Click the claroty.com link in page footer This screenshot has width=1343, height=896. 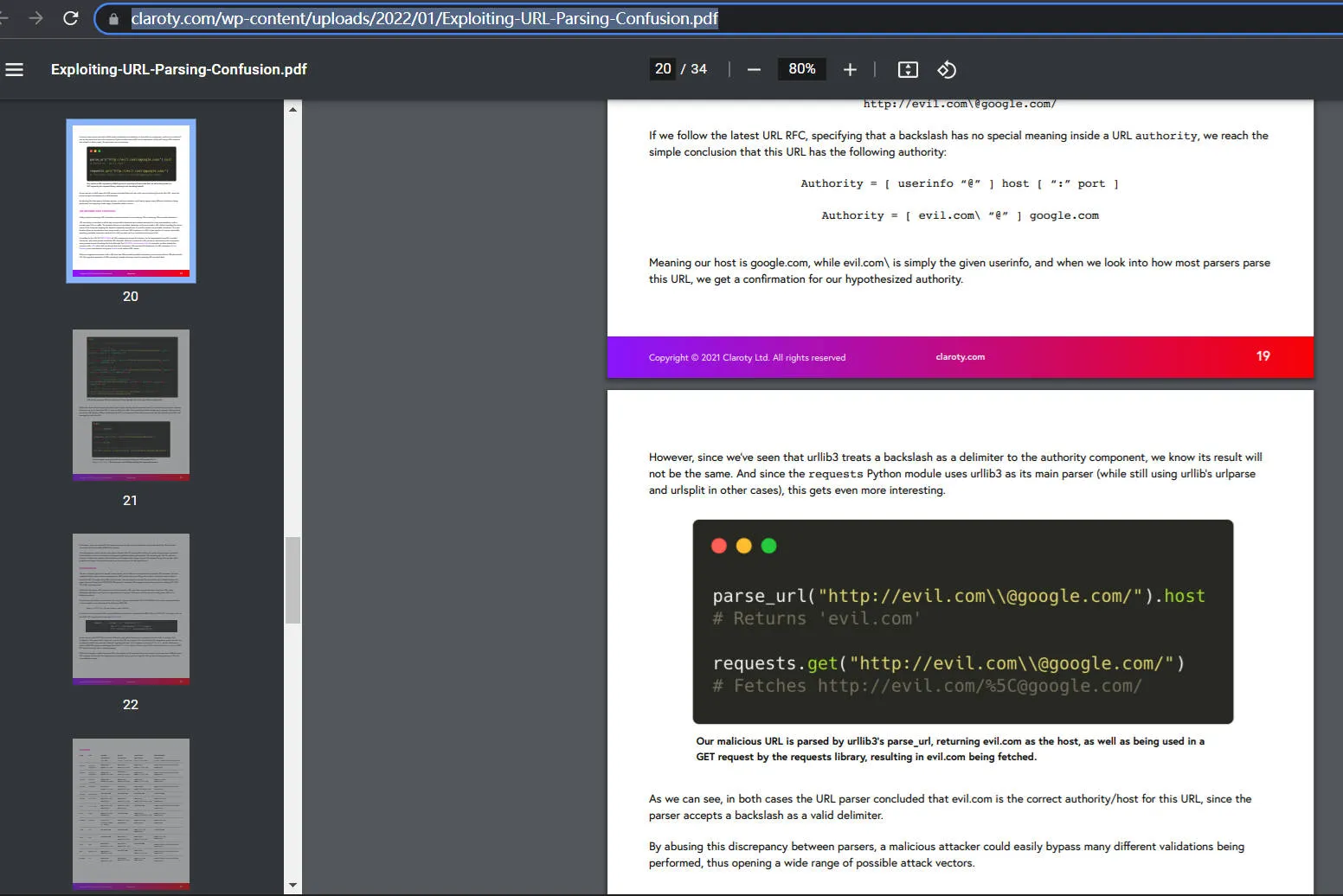pos(960,357)
